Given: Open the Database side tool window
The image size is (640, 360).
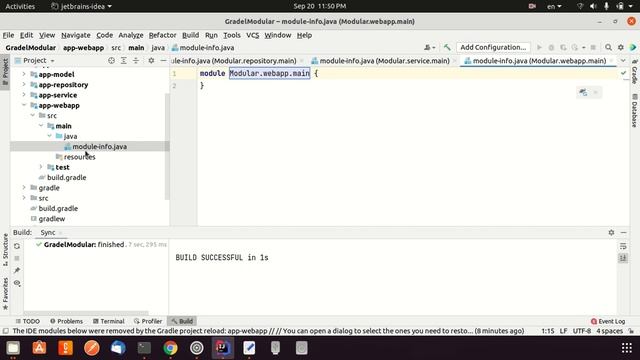Looking at the screenshot, I should [x=635, y=111].
